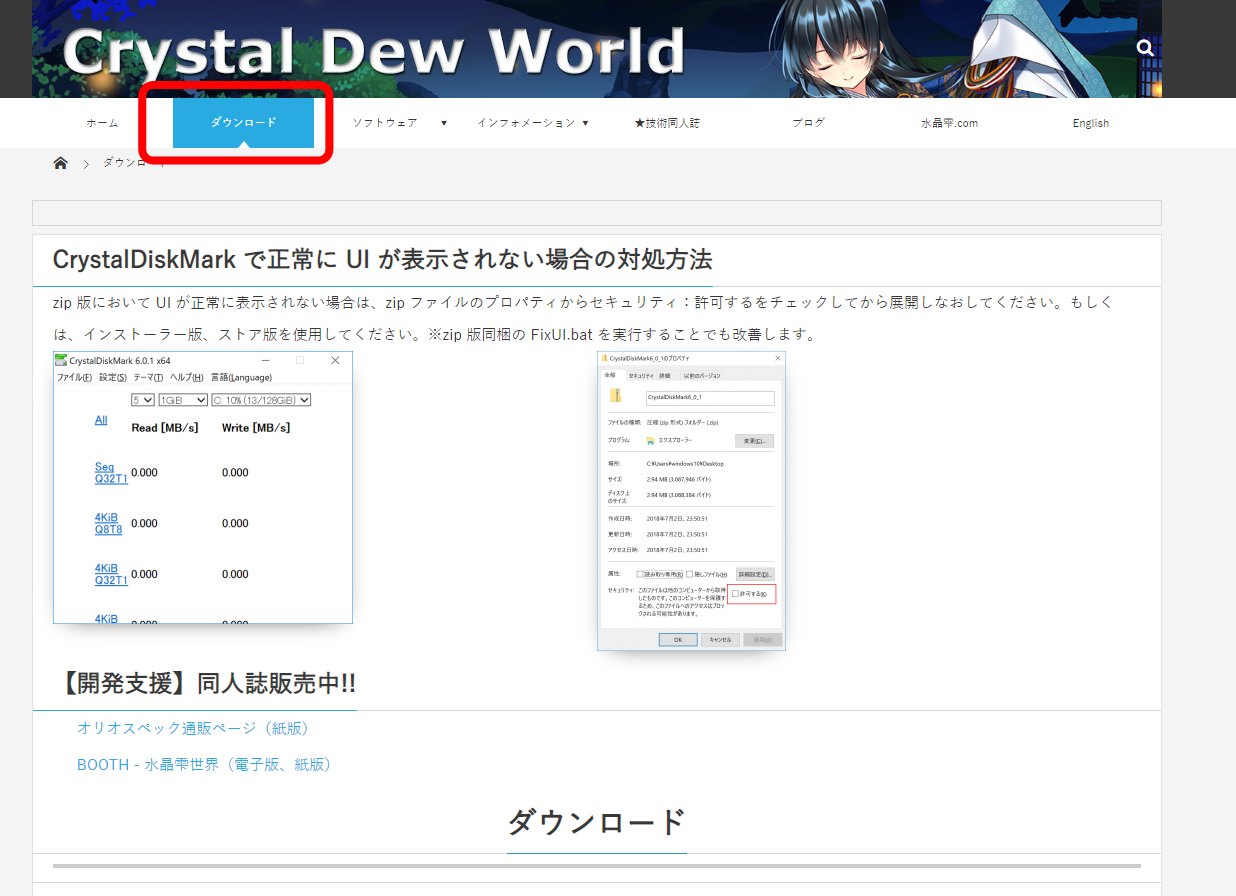This screenshot has height=896, width=1236.
Task: Click the 4KiB Q8T8 read value 0.000
Action: (x=145, y=523)
